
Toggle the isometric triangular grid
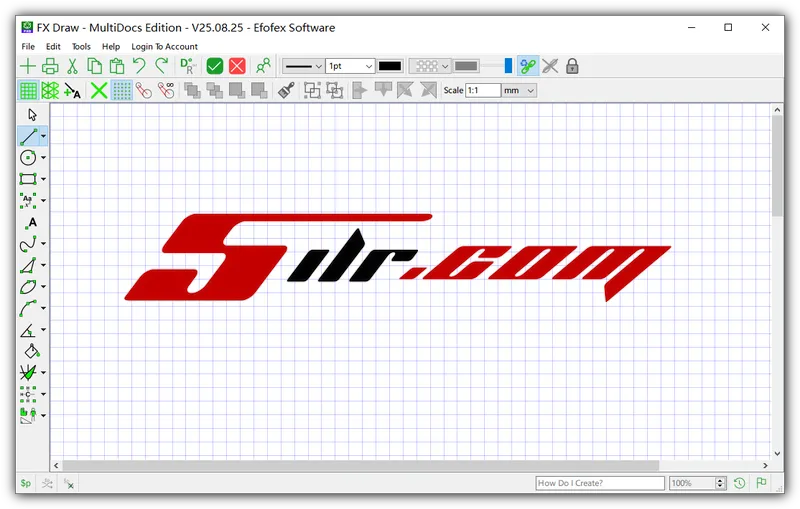coord(50,90)
